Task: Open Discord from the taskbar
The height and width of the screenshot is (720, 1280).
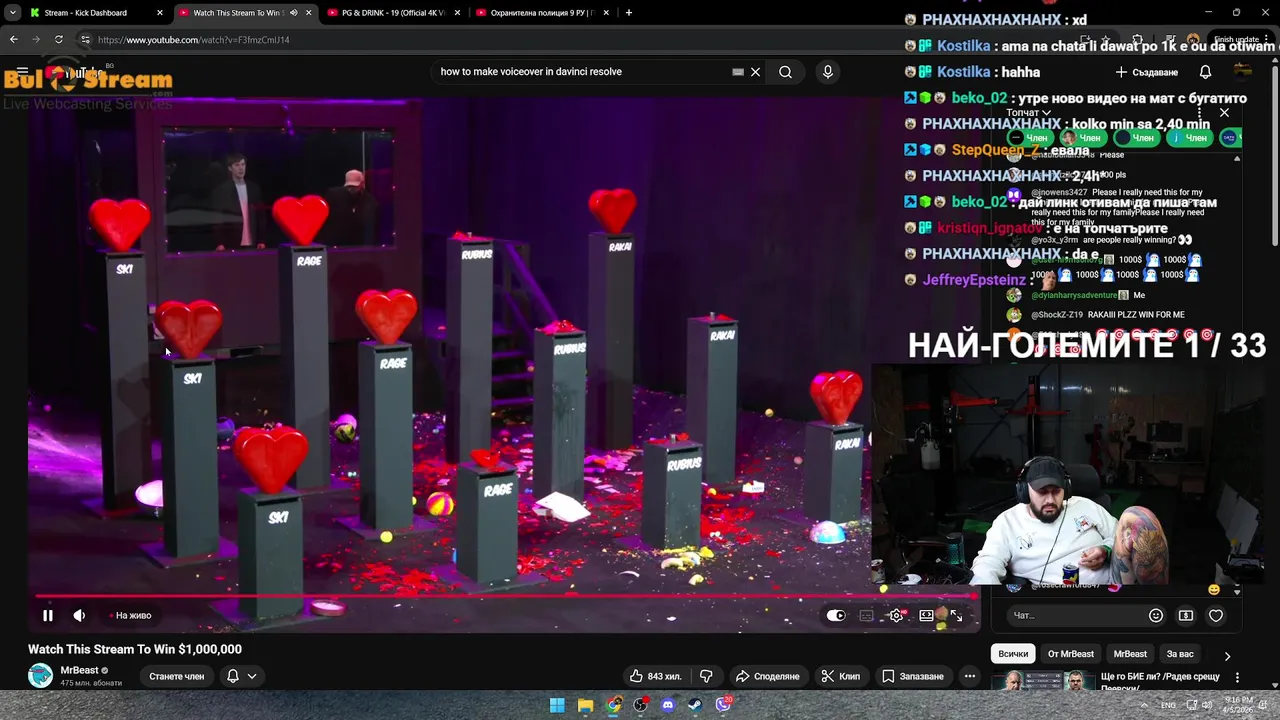Action: [668, 705]
